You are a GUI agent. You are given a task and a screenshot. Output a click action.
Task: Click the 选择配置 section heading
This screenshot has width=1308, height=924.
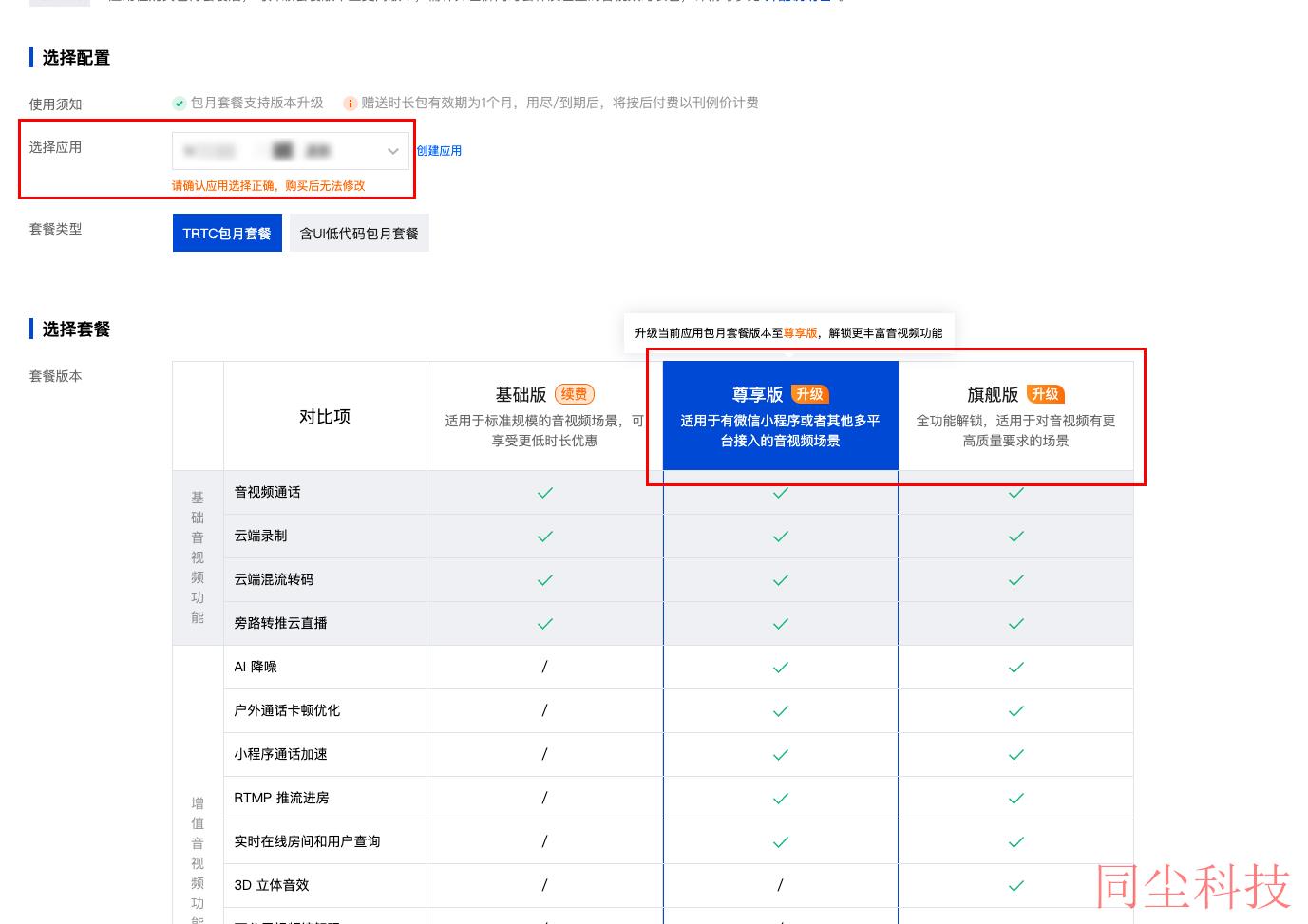[x=76, y=58]
